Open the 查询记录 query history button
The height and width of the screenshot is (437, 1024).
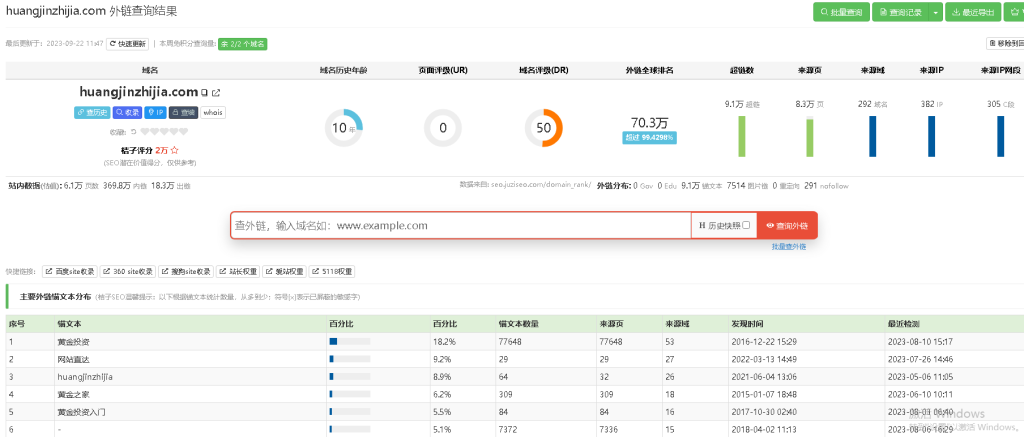[901, 12]
